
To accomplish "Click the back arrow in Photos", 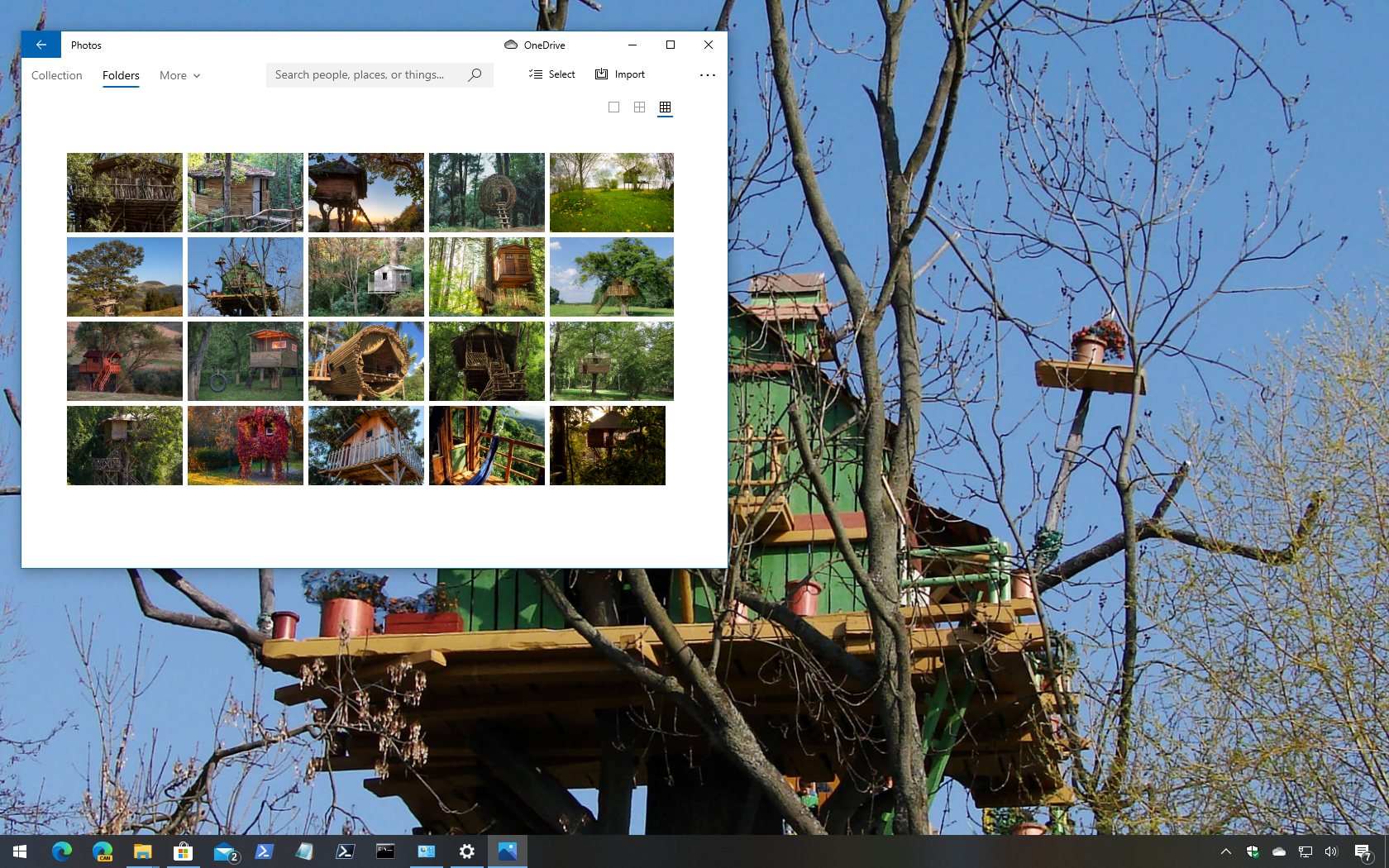I will (x=41, y=45).
